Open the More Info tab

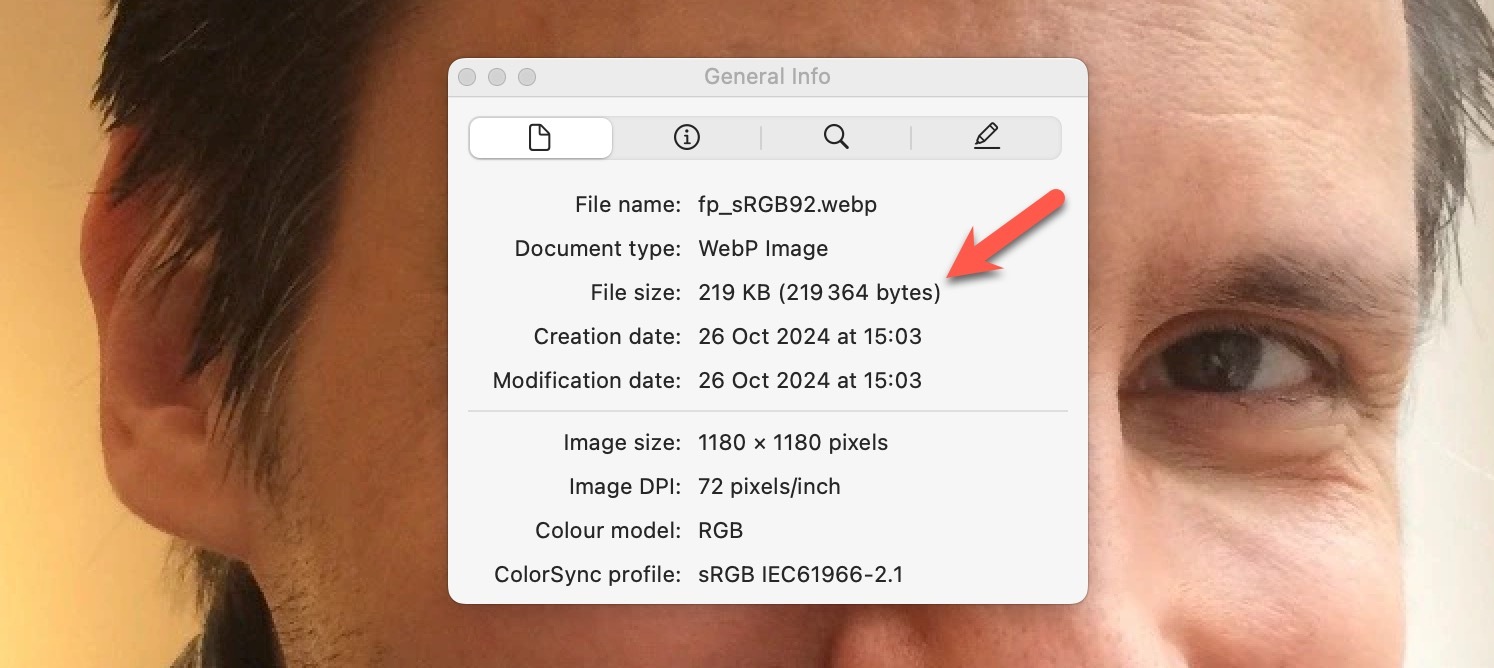pos(687,138)
